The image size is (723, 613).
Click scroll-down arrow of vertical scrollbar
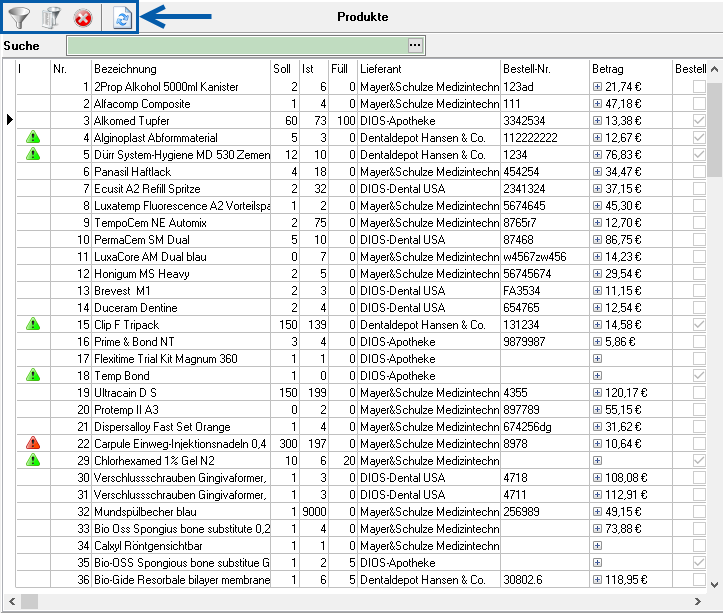click(x=714, y=584)
